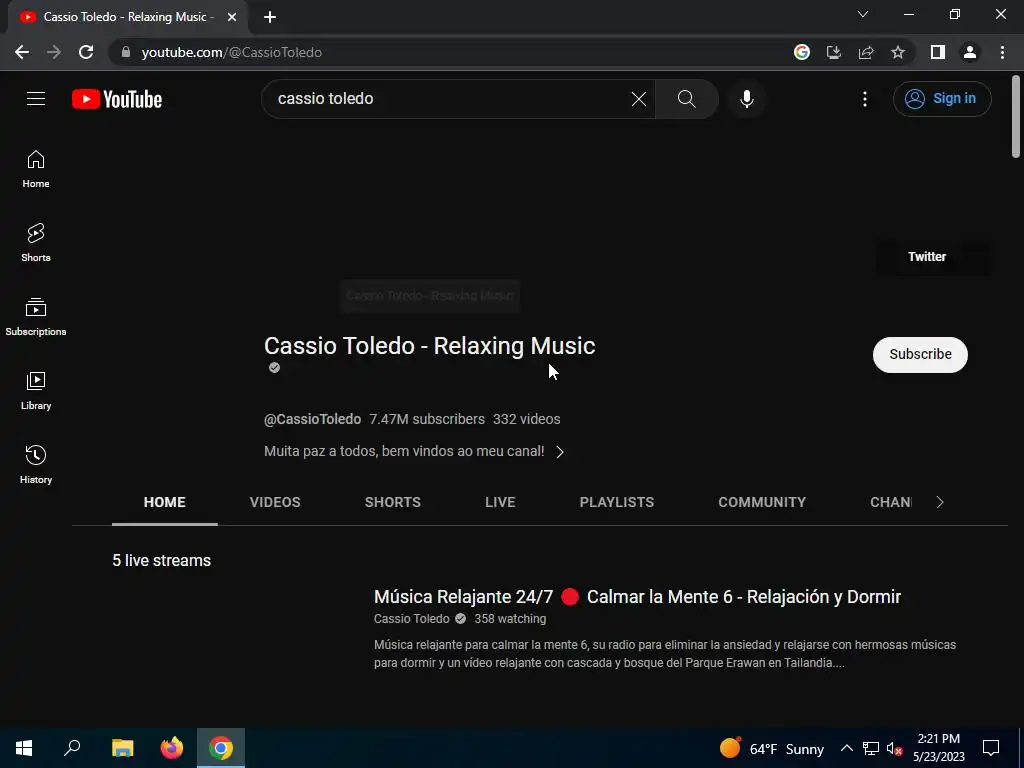Open the Windows Start menu
1024x768 pixels.
tap(24, 748)
